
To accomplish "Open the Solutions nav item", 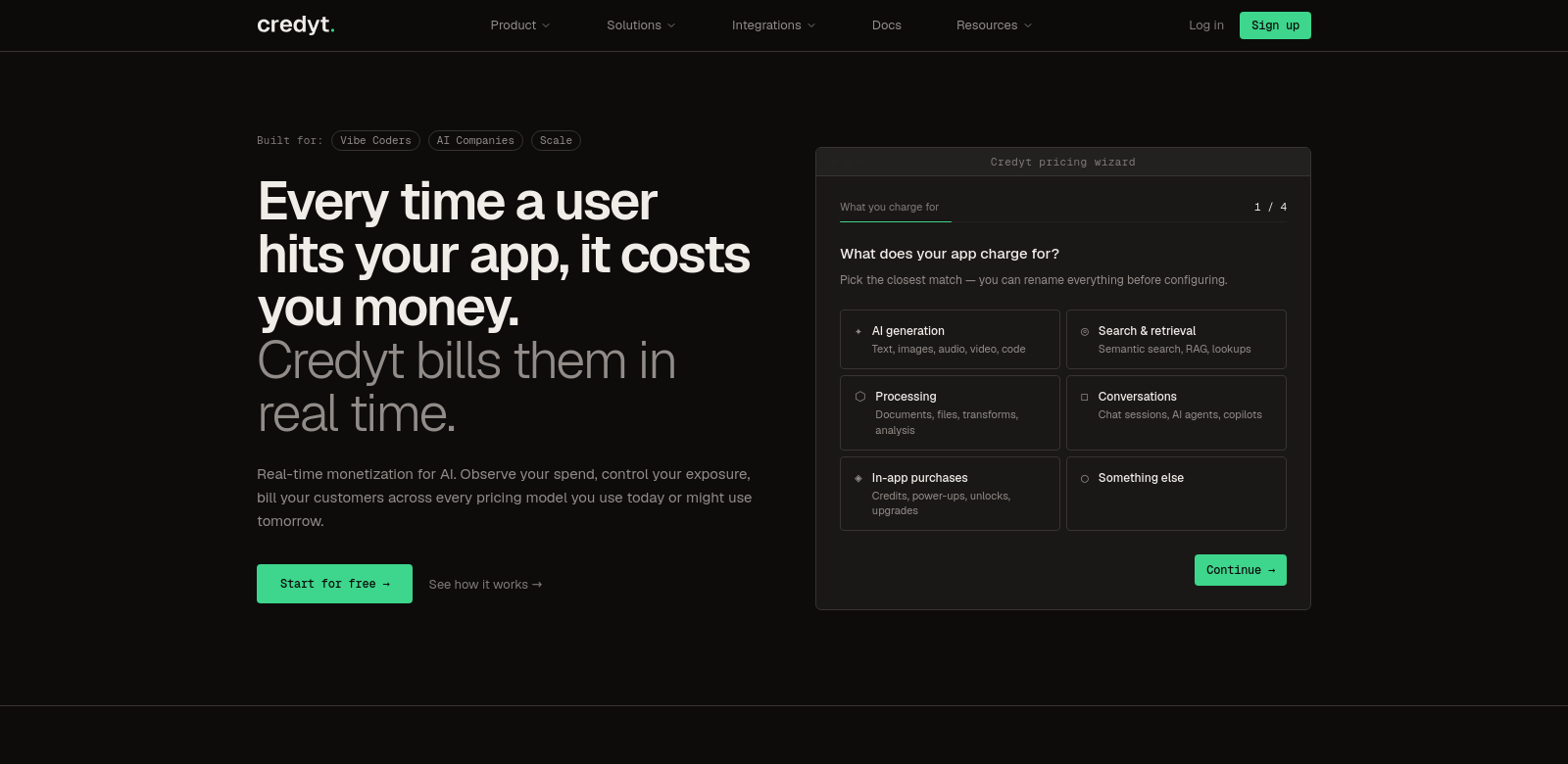I will point(641,25).
